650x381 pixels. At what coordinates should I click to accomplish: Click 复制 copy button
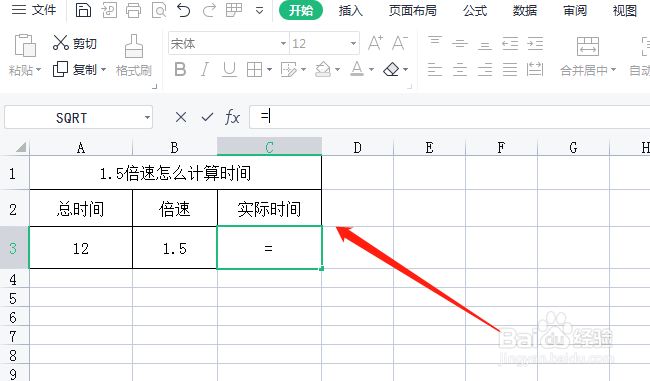pyautogui.click(x=75, y=69)
